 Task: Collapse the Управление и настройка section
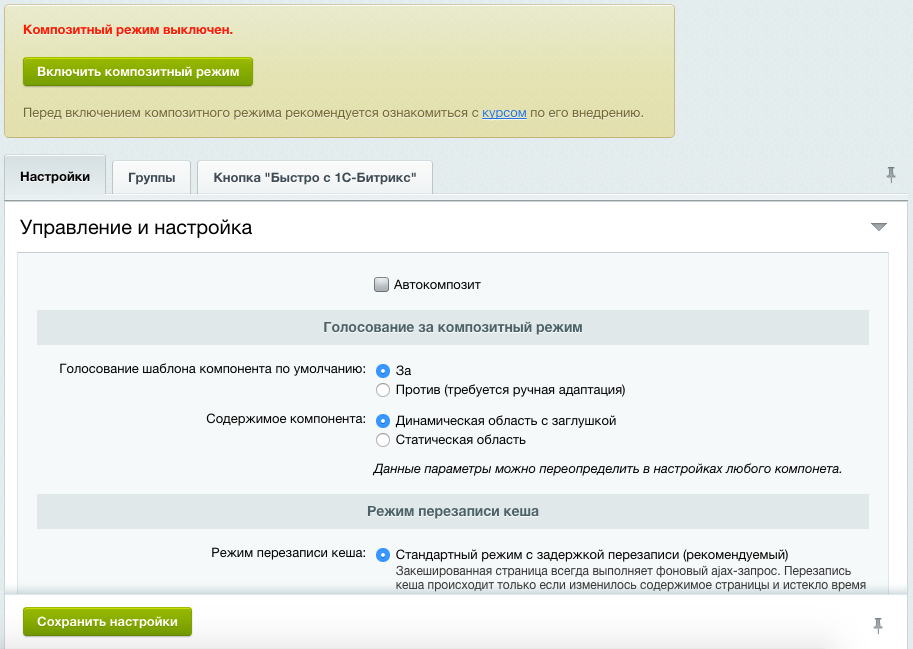click(879, 227)
